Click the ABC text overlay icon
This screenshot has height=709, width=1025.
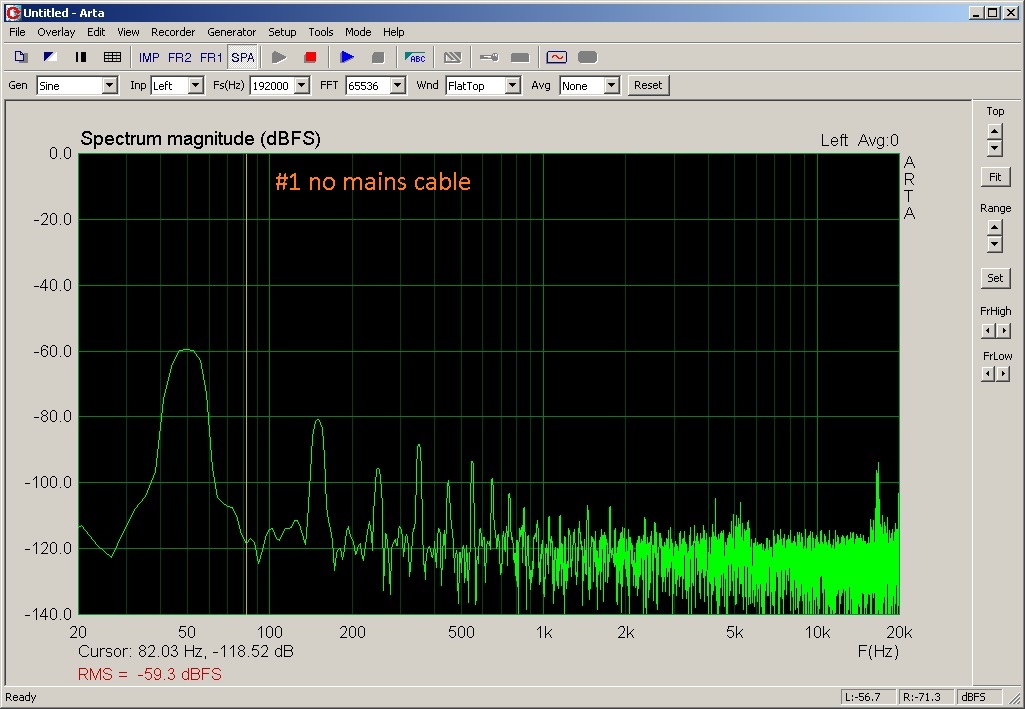pyautogui.click(x=415, y=58)
